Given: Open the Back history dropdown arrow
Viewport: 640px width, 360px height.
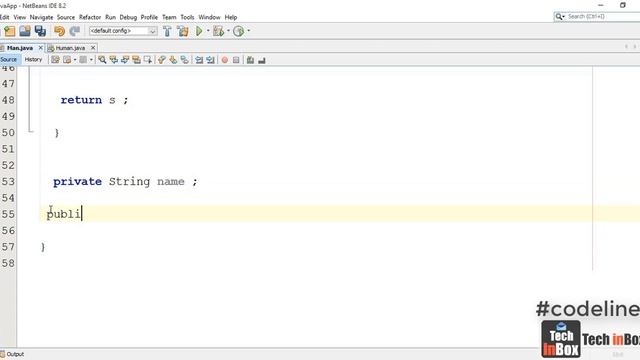Looking at the screenshot, I should click(75, 60).
